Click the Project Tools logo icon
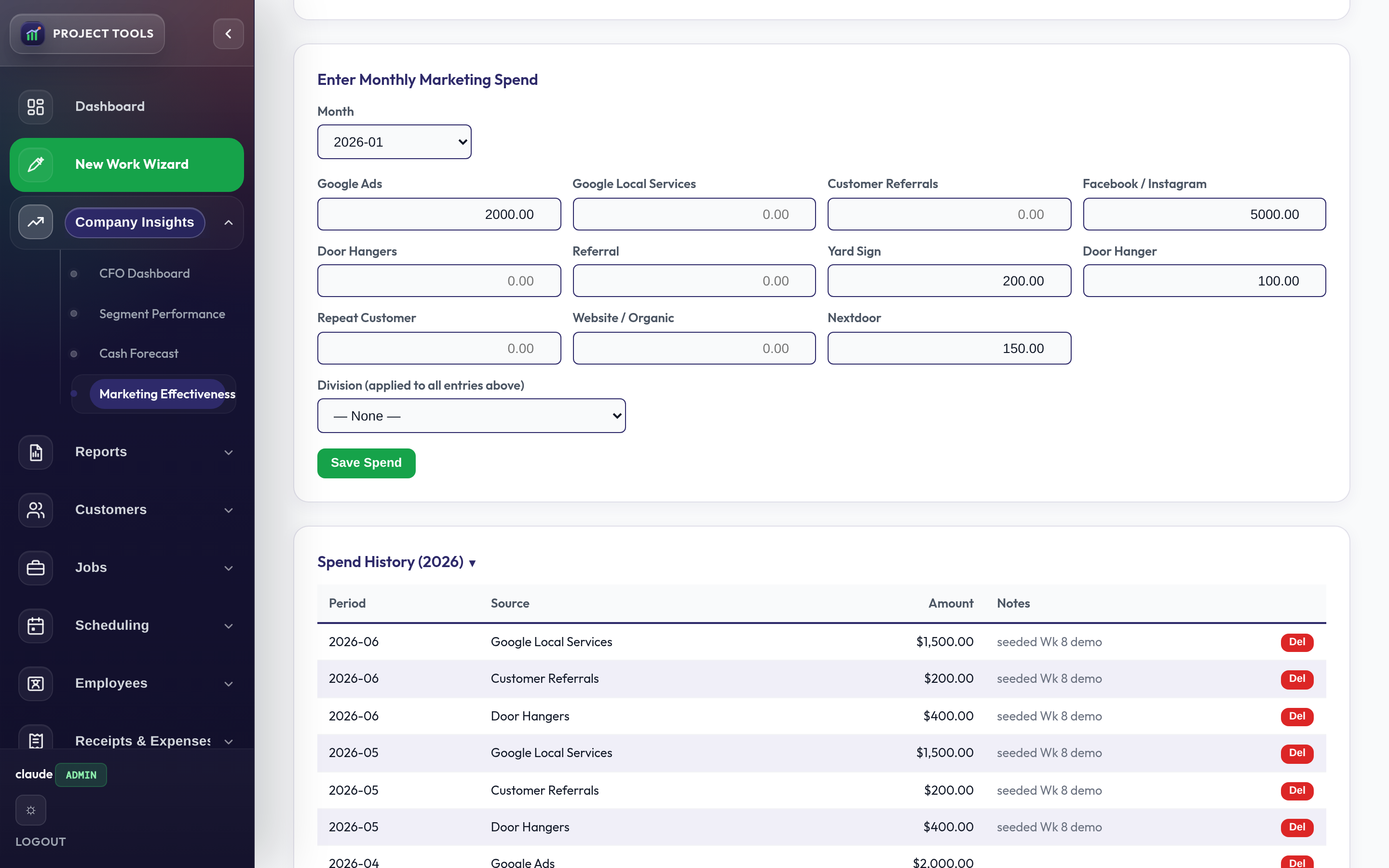Image resolution: width=1389 pixels, height=868 pixels. (x=33, y=34)
